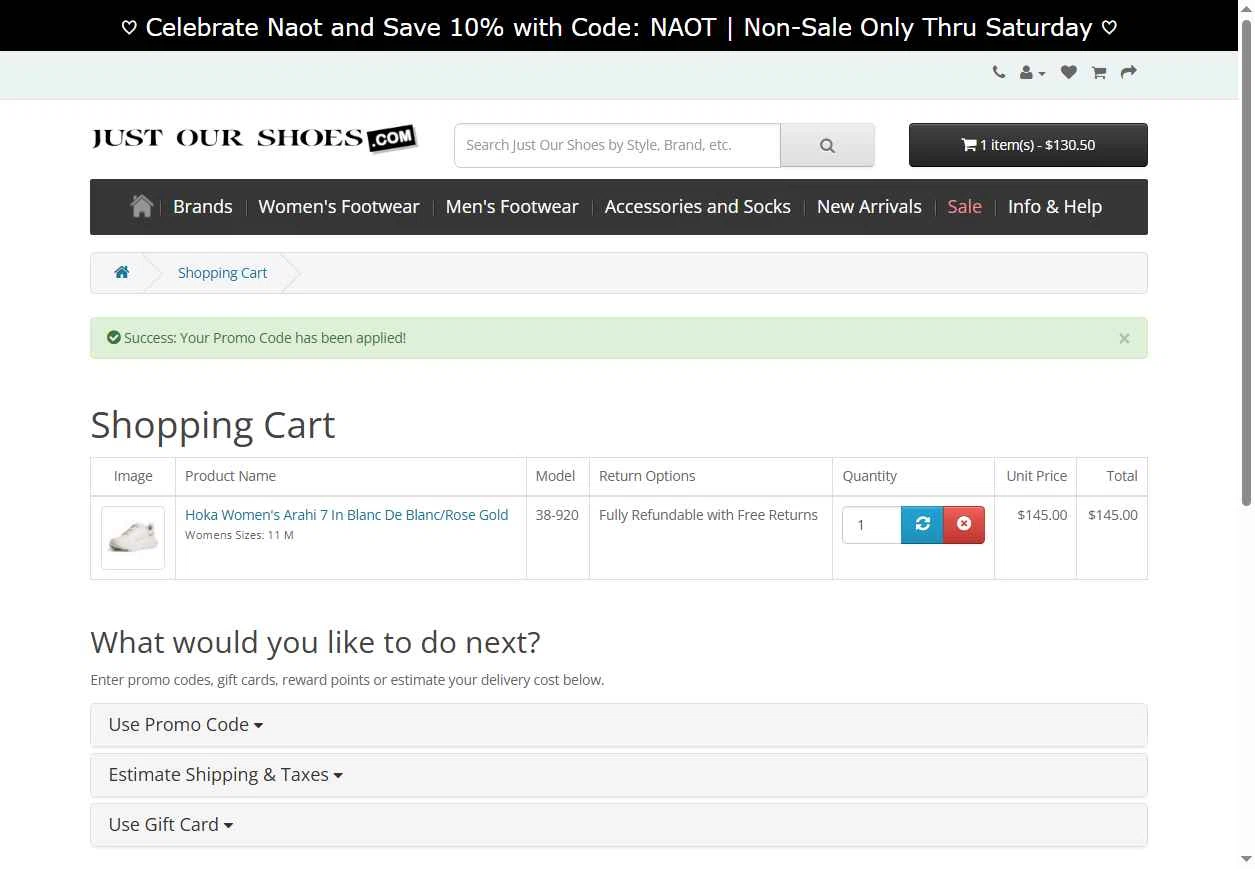The width and height of the screenshot is (1255, 869).
Task: Dismiss the promo code success alert
Action: tap(1124, 338)
